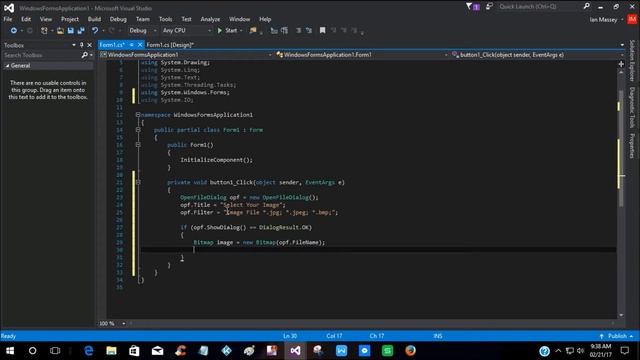Collapse the button1_Click method code block

[x=138, y=182]
